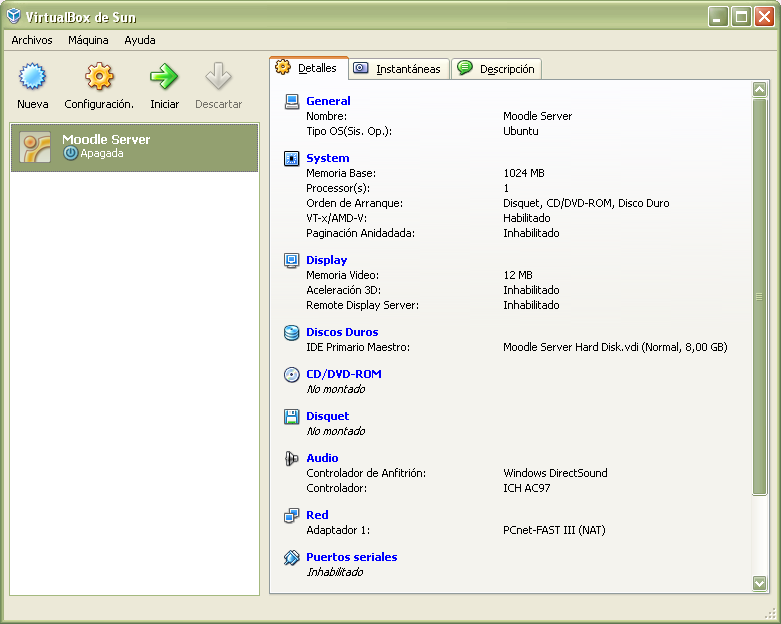Screen dimensions: 781x624
Task: Click the speech bubble icon on the Descripción tab
Action: (465, 68)
